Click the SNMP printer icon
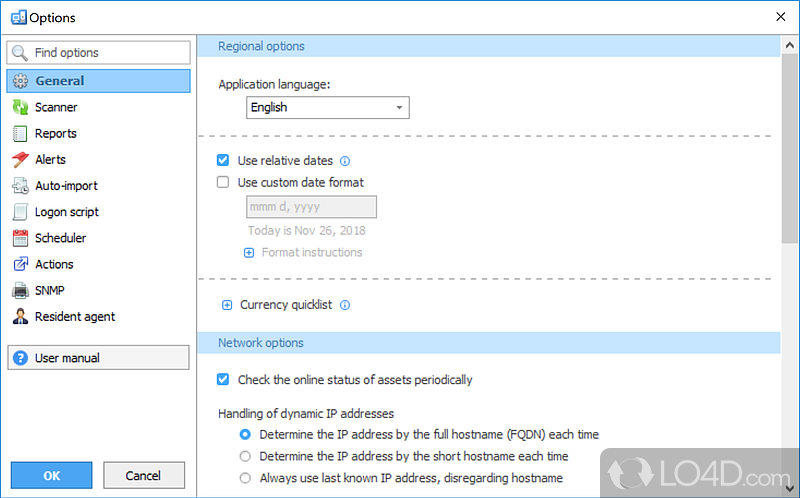The image size is (800, 498). pyautogui.click(x=19, y=290)
